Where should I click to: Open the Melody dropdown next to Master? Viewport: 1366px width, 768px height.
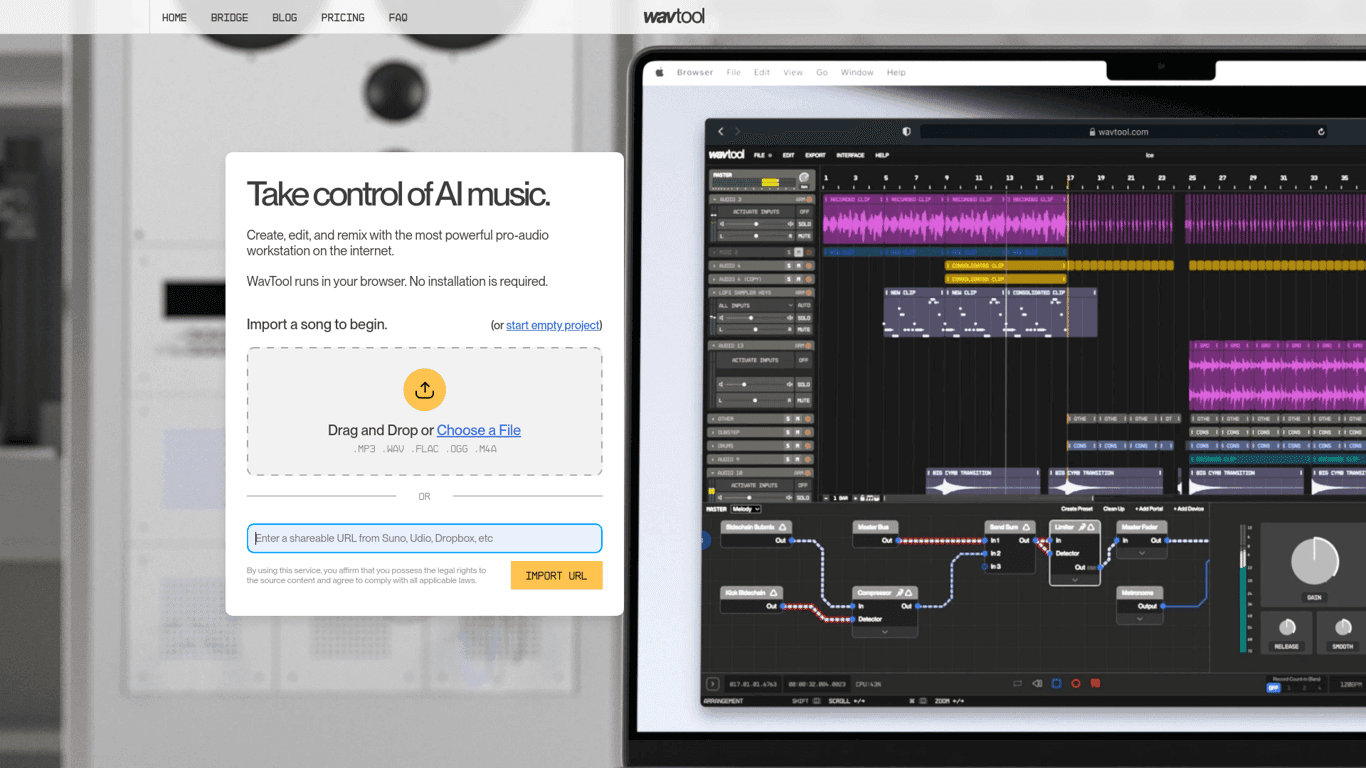[746, 509]
